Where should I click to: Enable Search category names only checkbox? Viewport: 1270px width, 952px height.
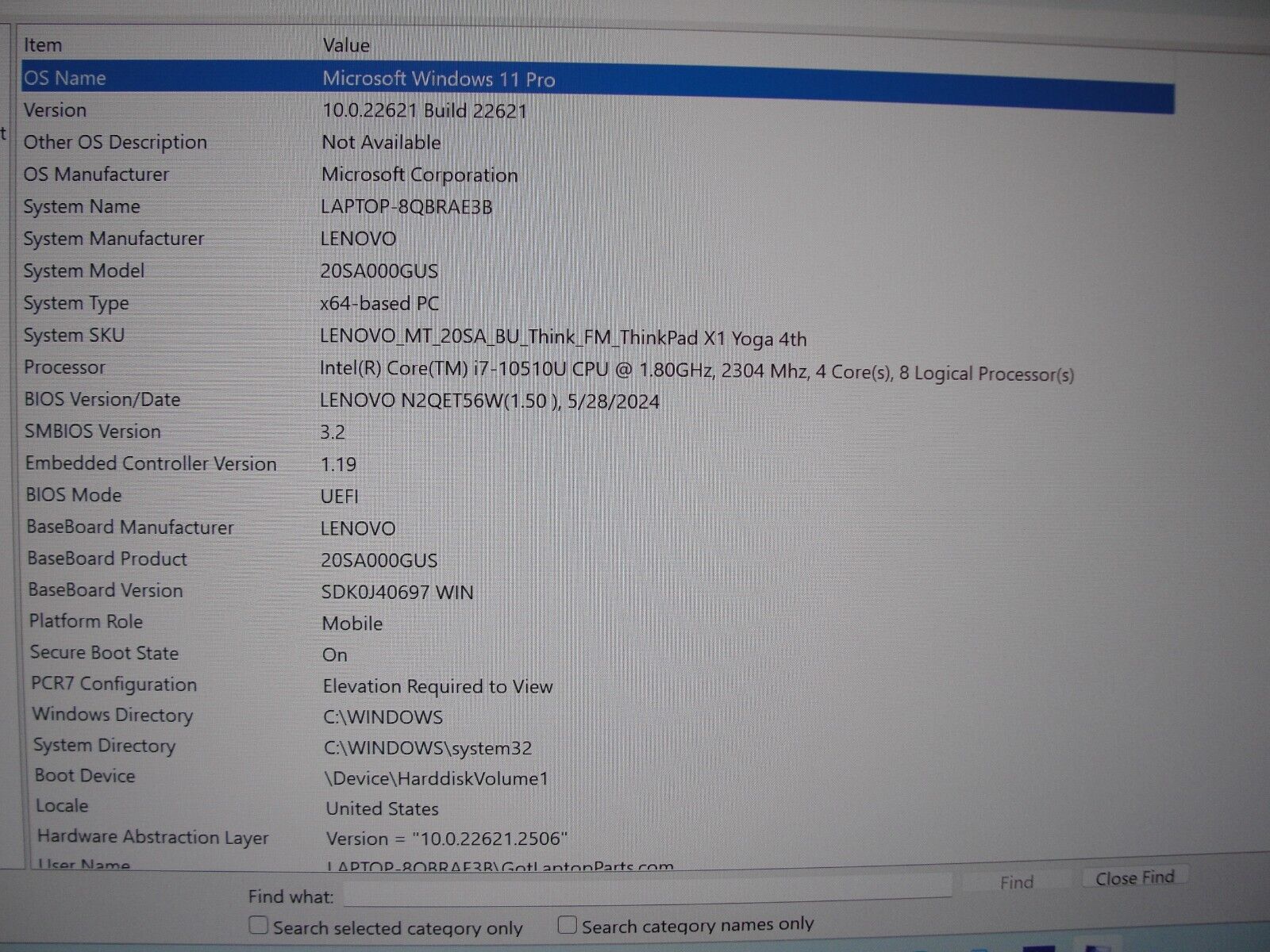click(567, 925)
